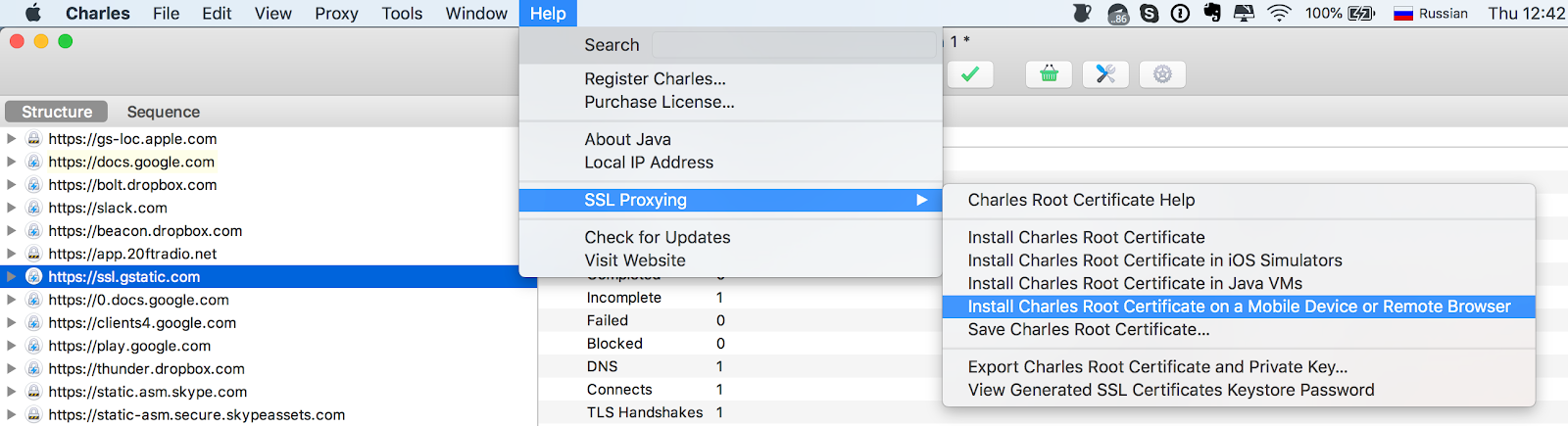The image size is (1568, 426).
Task: Expand the gs-loc.apple.com tree node
Action: [x=12, y=139]
